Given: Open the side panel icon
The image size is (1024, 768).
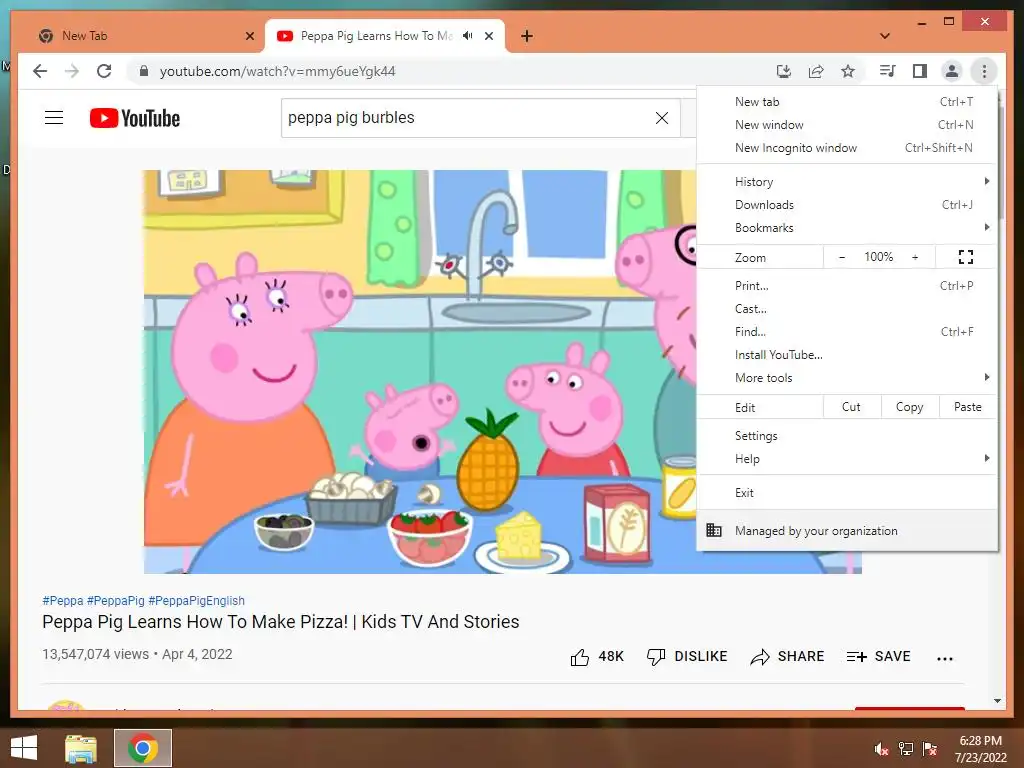Looking at the screenshot, I should pos(920,71).
